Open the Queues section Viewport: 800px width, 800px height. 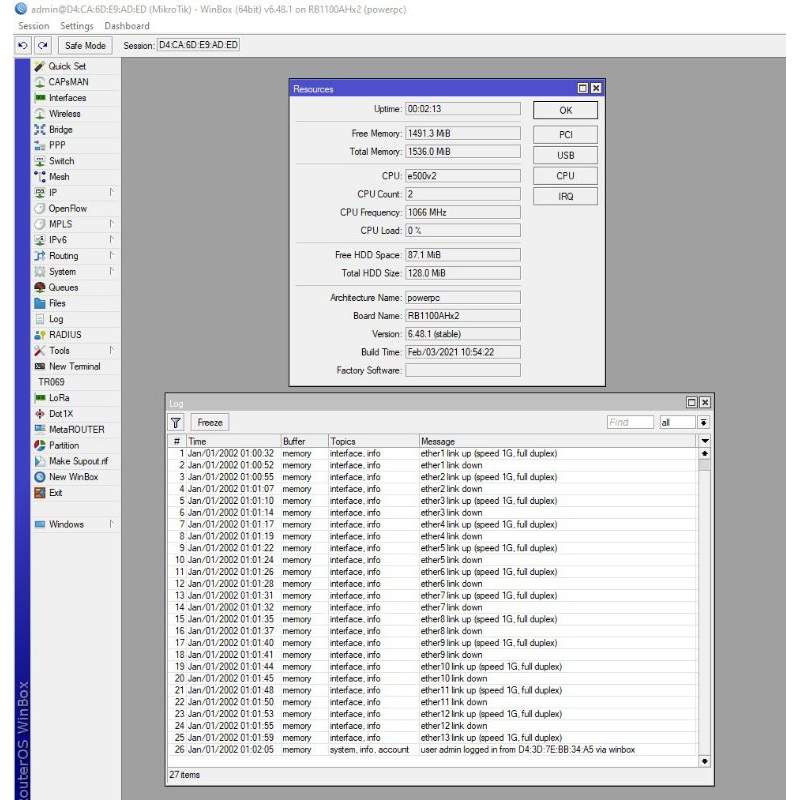(x=63, y=287)
